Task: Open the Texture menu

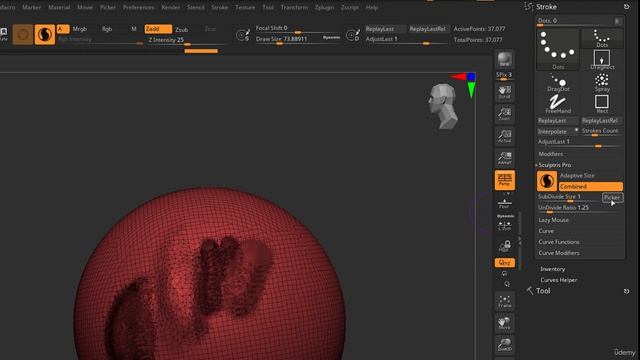Action: tap(245, 7)
